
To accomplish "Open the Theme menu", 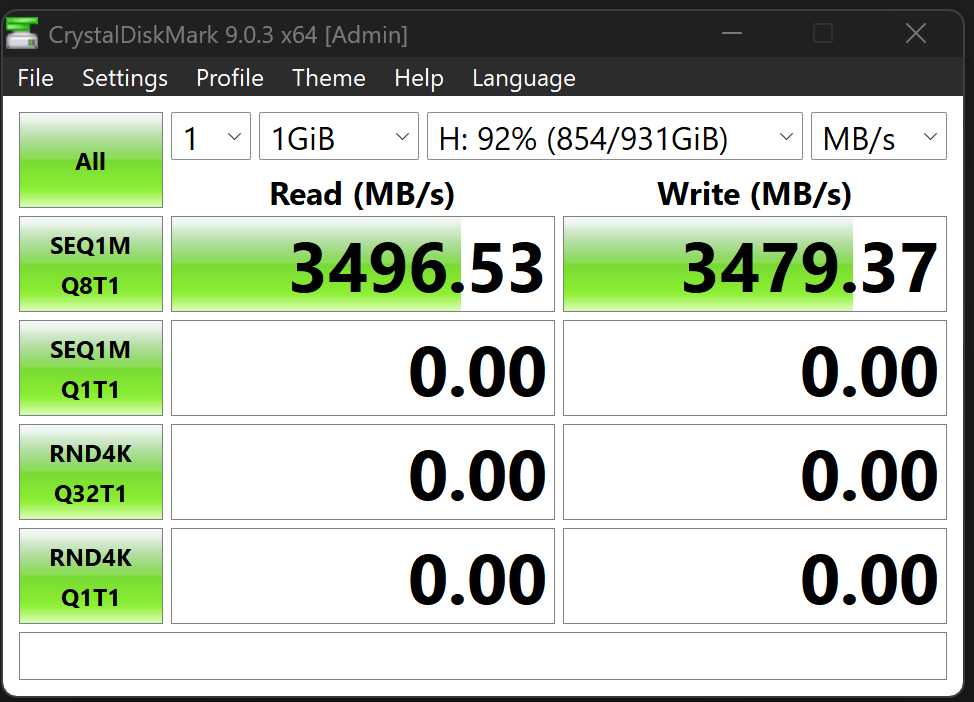I will point(329,78).
